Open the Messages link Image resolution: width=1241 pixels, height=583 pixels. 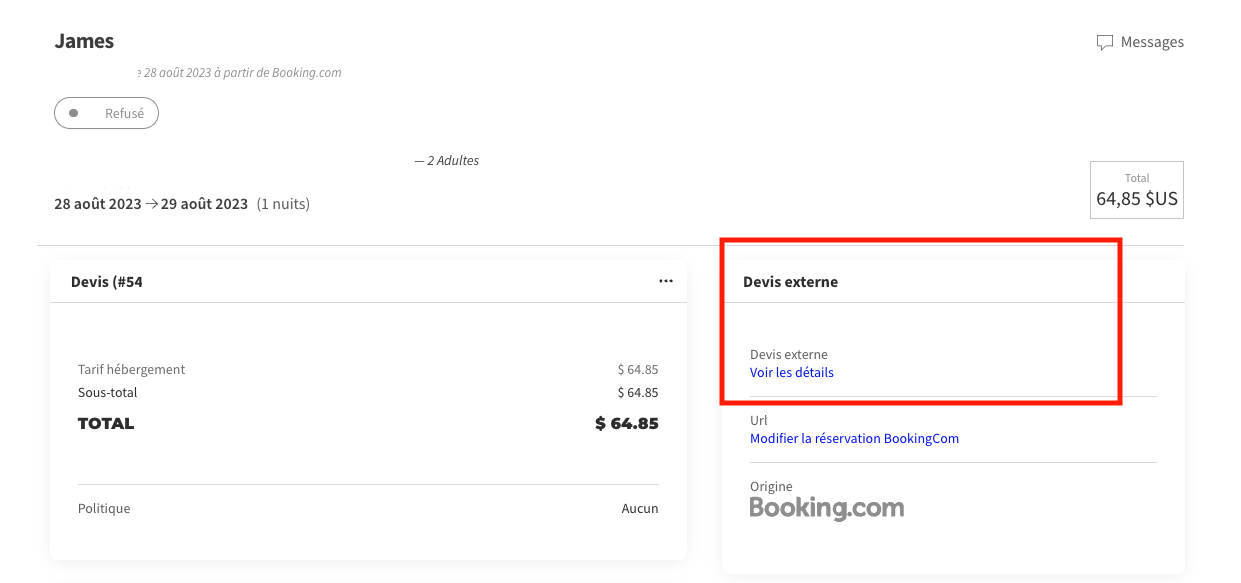coord(1151,42)
